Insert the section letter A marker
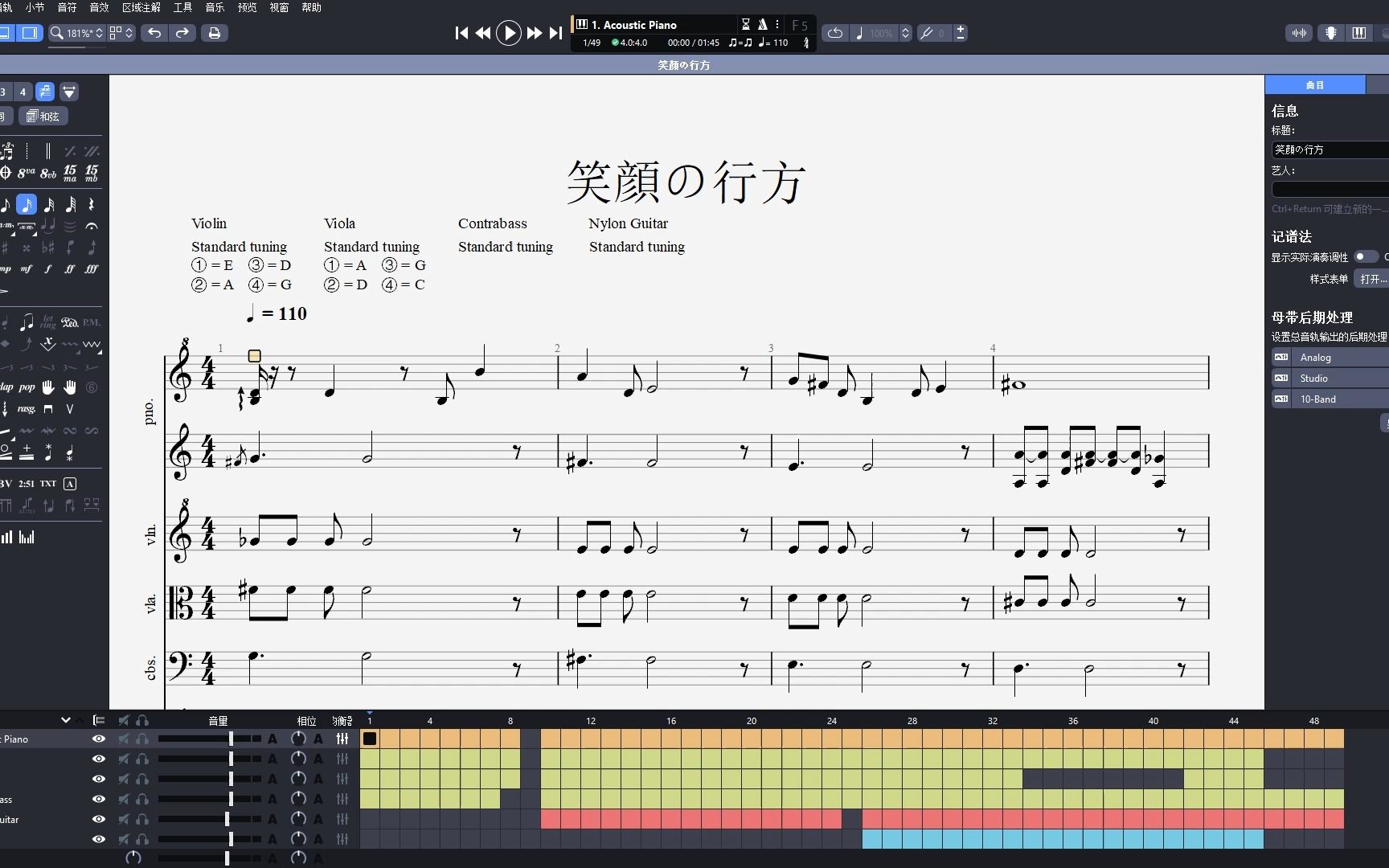Screen dimensions: 1389x868 [70, 483]
